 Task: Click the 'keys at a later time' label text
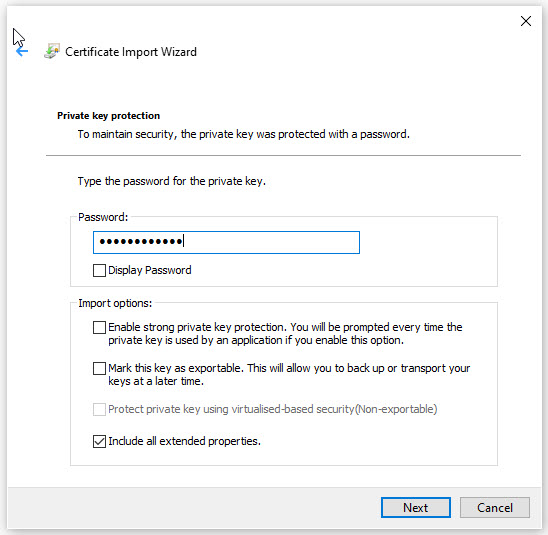156,381
